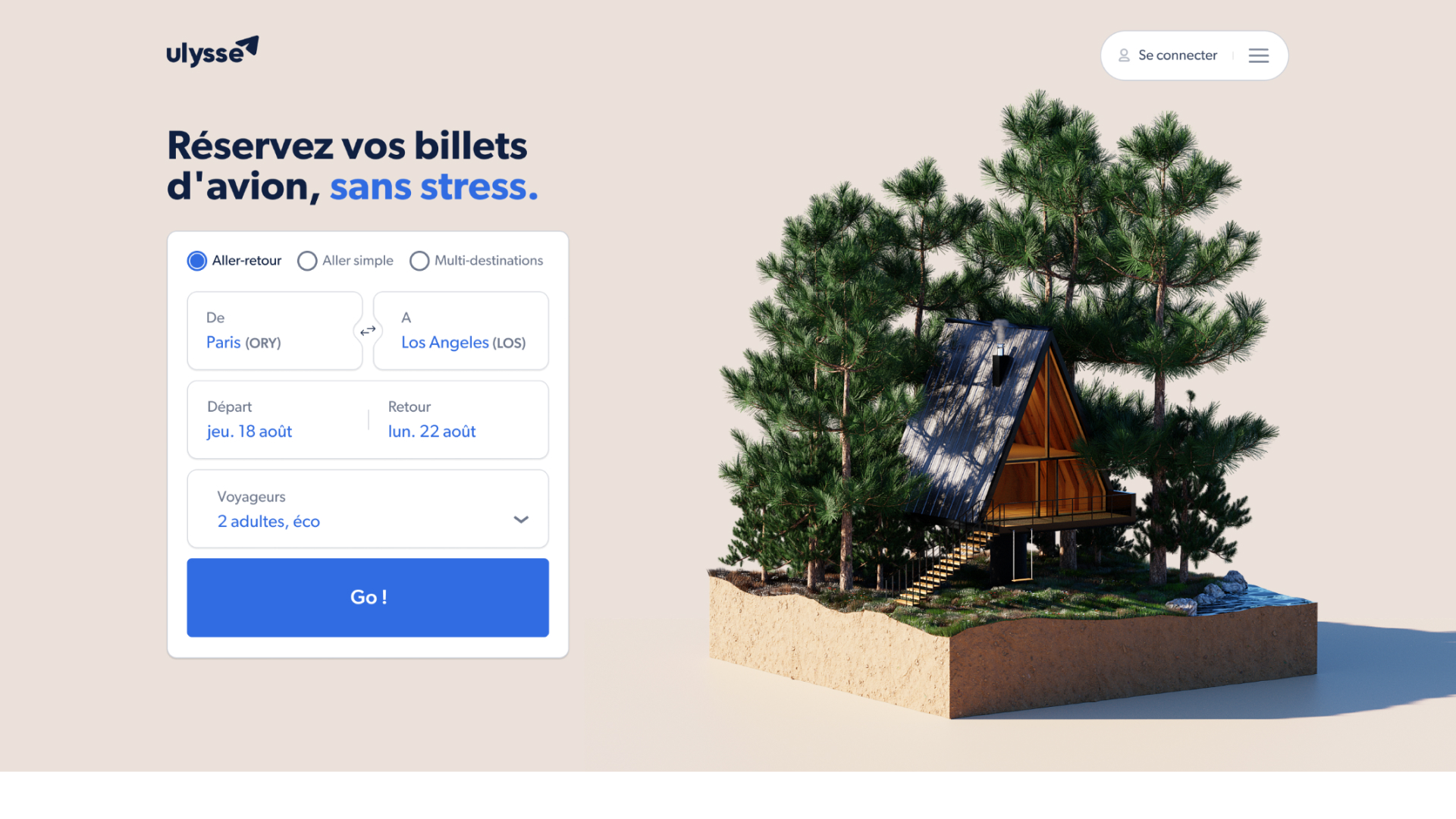Open the hamburger menu icon
Viewport: 1456px width, 819px height.
pyautogui.click(x=1258, y=55)
